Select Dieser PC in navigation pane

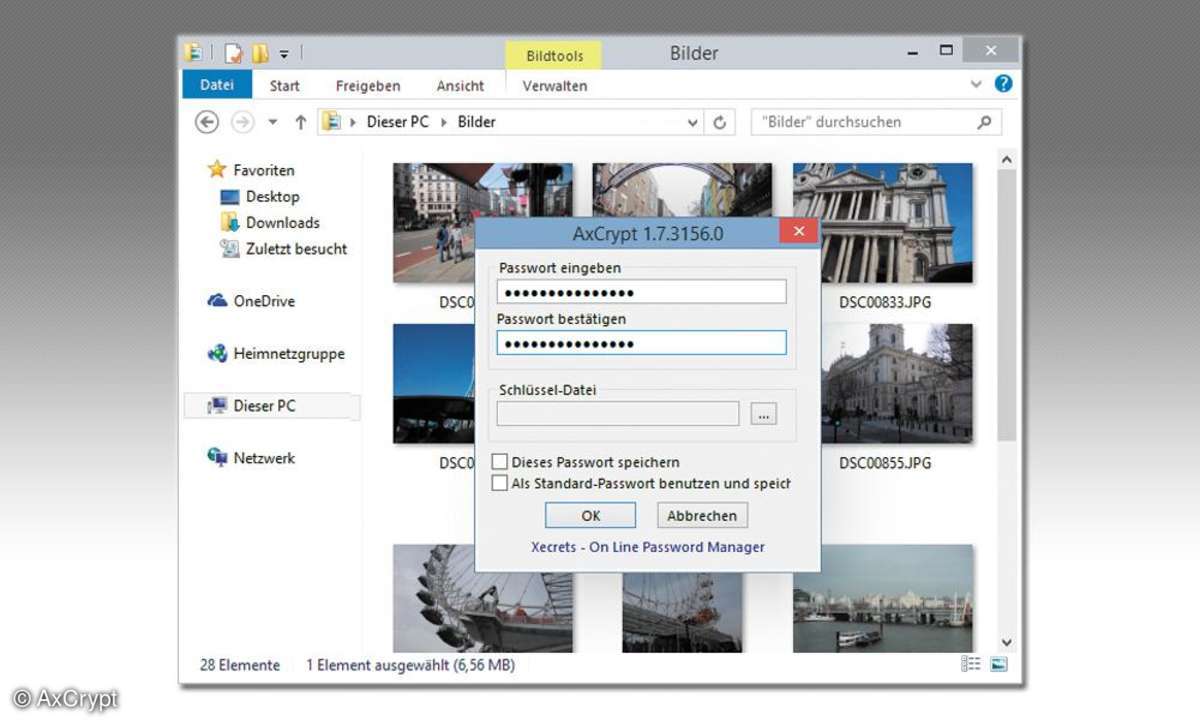click(x=265, y=406)
